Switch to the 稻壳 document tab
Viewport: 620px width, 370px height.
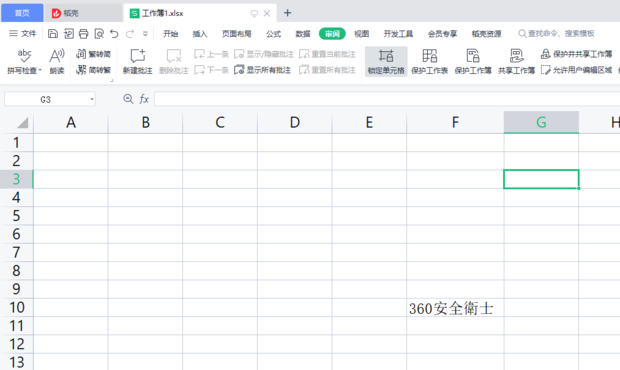(83, 13)
